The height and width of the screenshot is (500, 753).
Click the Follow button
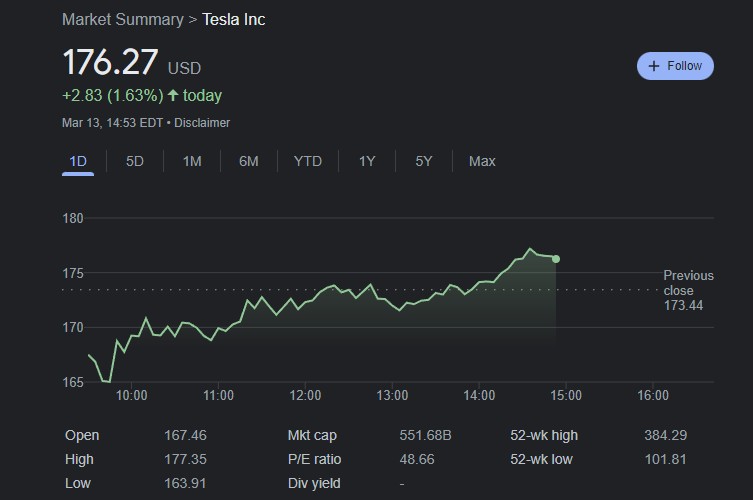pos(675,66)
